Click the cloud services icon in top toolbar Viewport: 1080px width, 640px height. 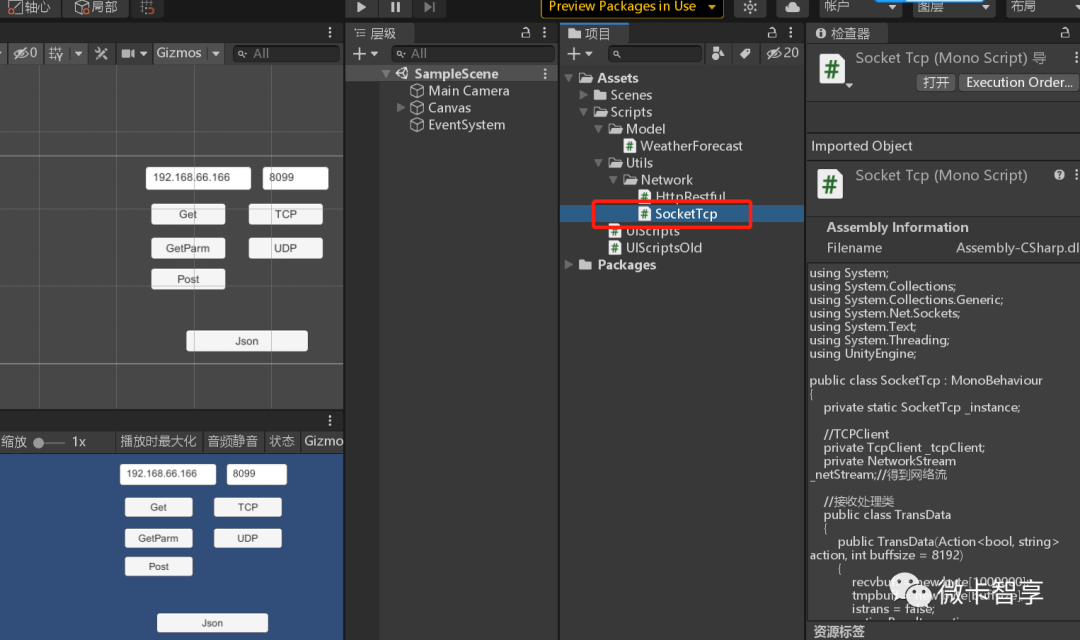coord(791,8)
